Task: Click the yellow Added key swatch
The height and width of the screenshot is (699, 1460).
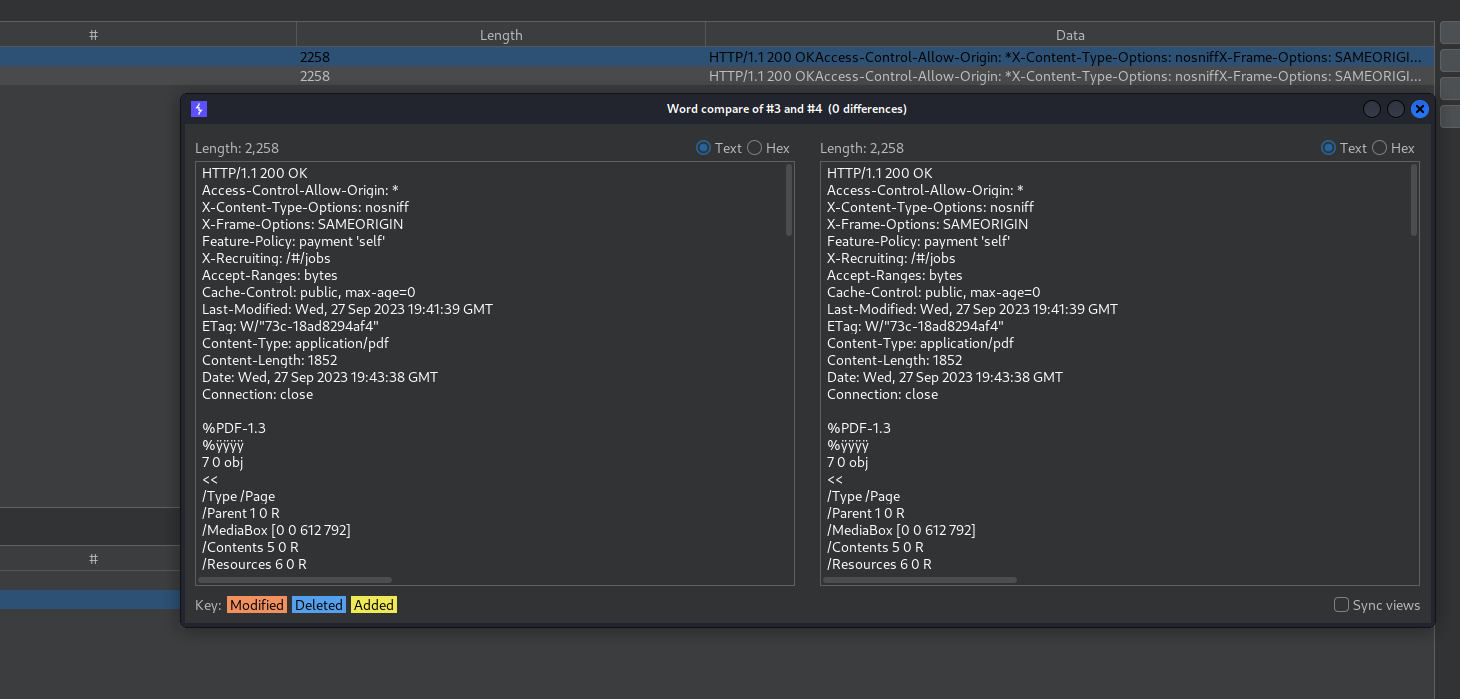Action: click(374, 605)
